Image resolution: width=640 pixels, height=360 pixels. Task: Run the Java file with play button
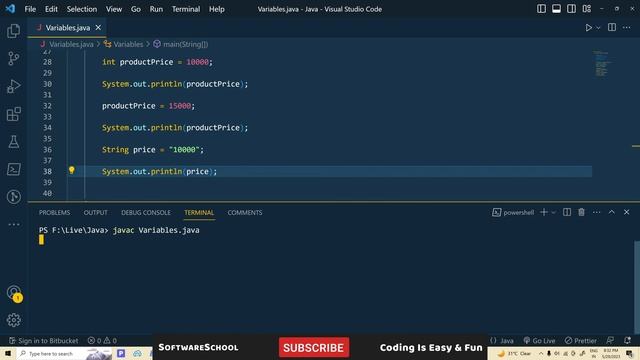point(588,28)
